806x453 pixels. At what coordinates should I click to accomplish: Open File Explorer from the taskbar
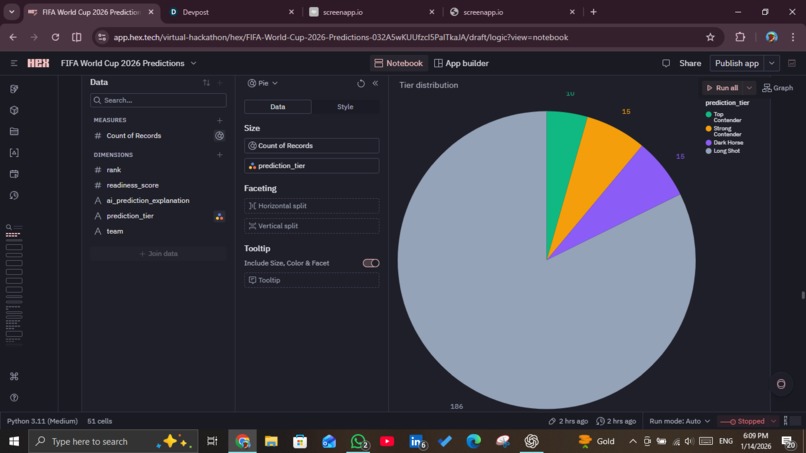coord(271,441)
